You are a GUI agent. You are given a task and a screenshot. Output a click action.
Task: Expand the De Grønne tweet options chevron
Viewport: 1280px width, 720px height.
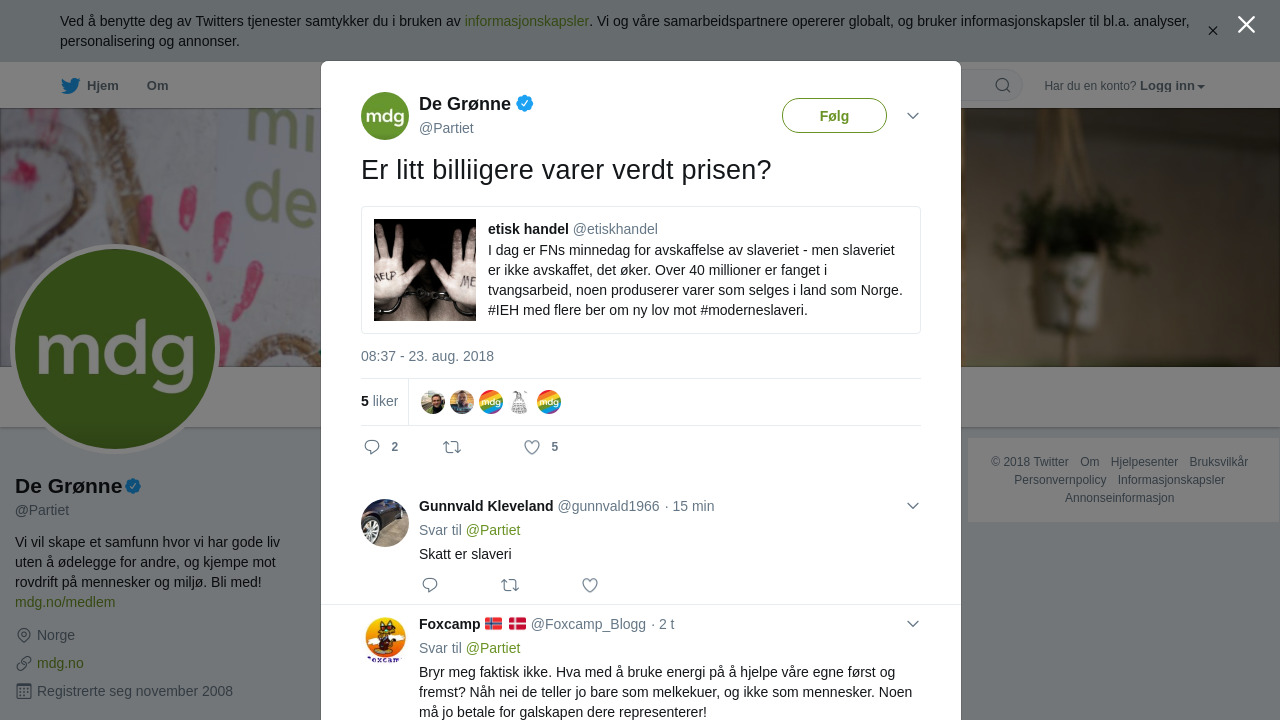[x=913, y=116]
